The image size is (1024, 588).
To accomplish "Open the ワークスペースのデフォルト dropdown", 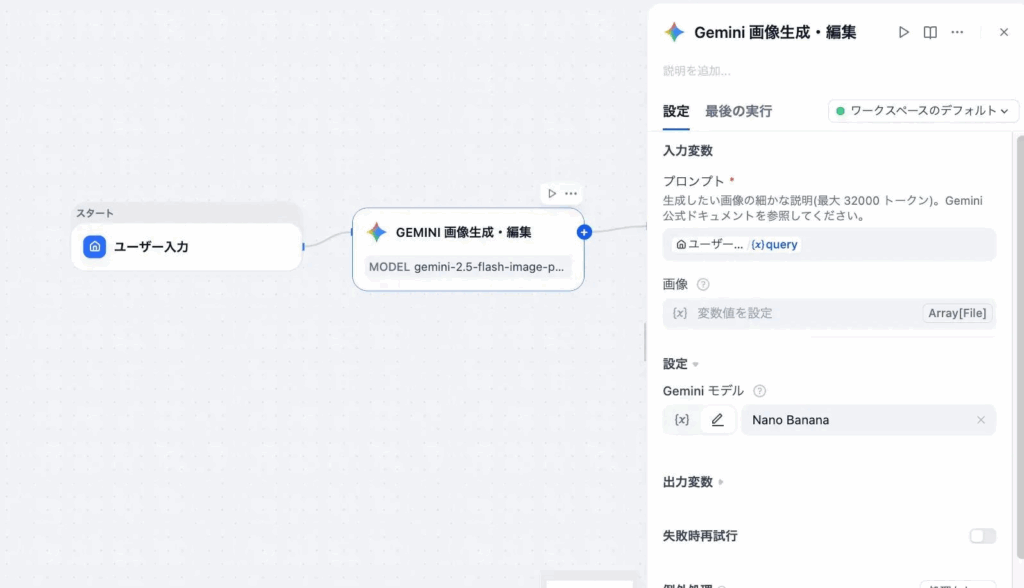I will (x=923, y=111).
